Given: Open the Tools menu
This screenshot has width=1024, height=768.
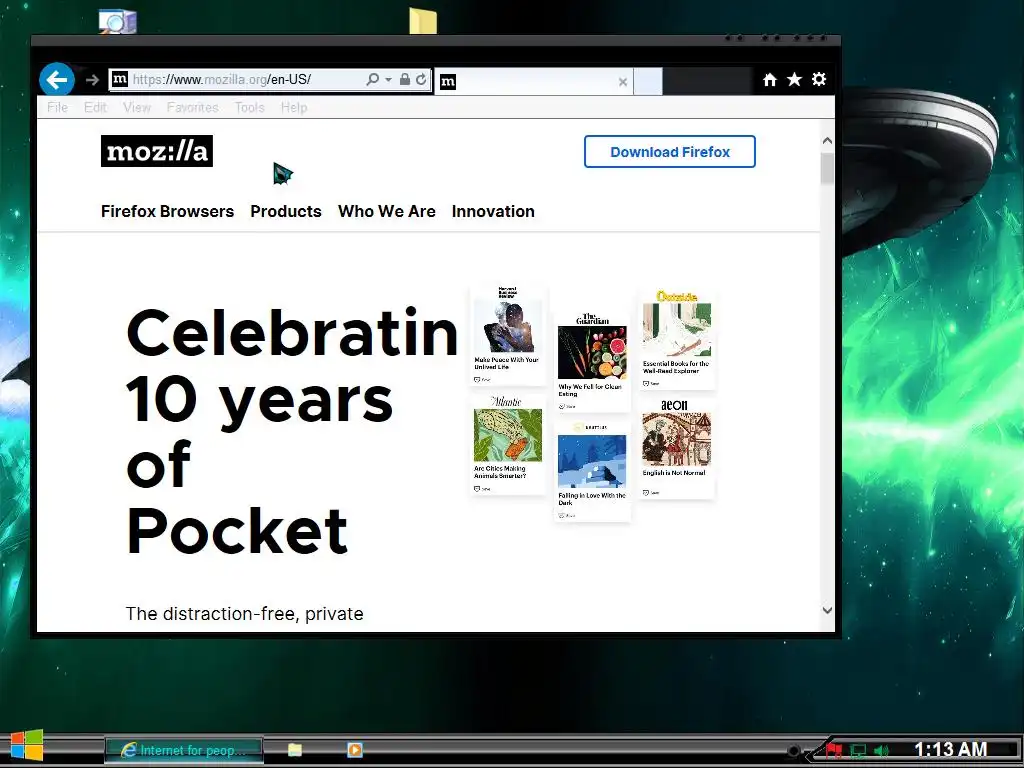Looking at the screenshot, I should 250,107.
